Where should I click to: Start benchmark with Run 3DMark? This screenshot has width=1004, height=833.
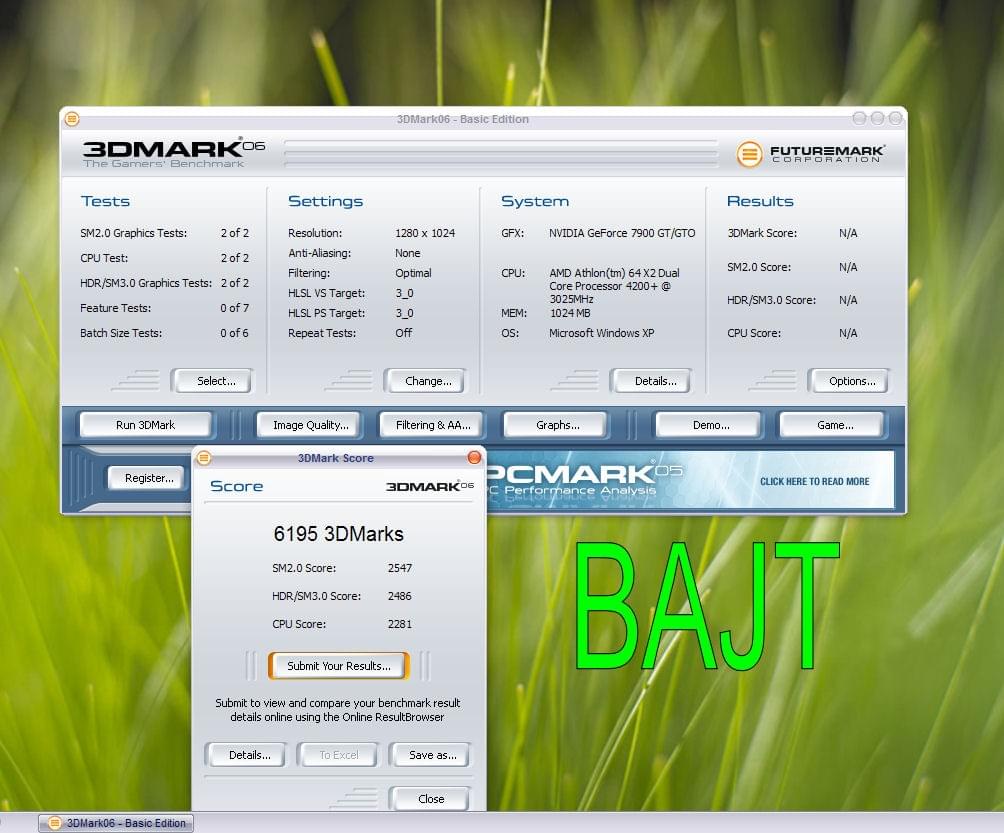pyautogui.click(x=145, y=425)
